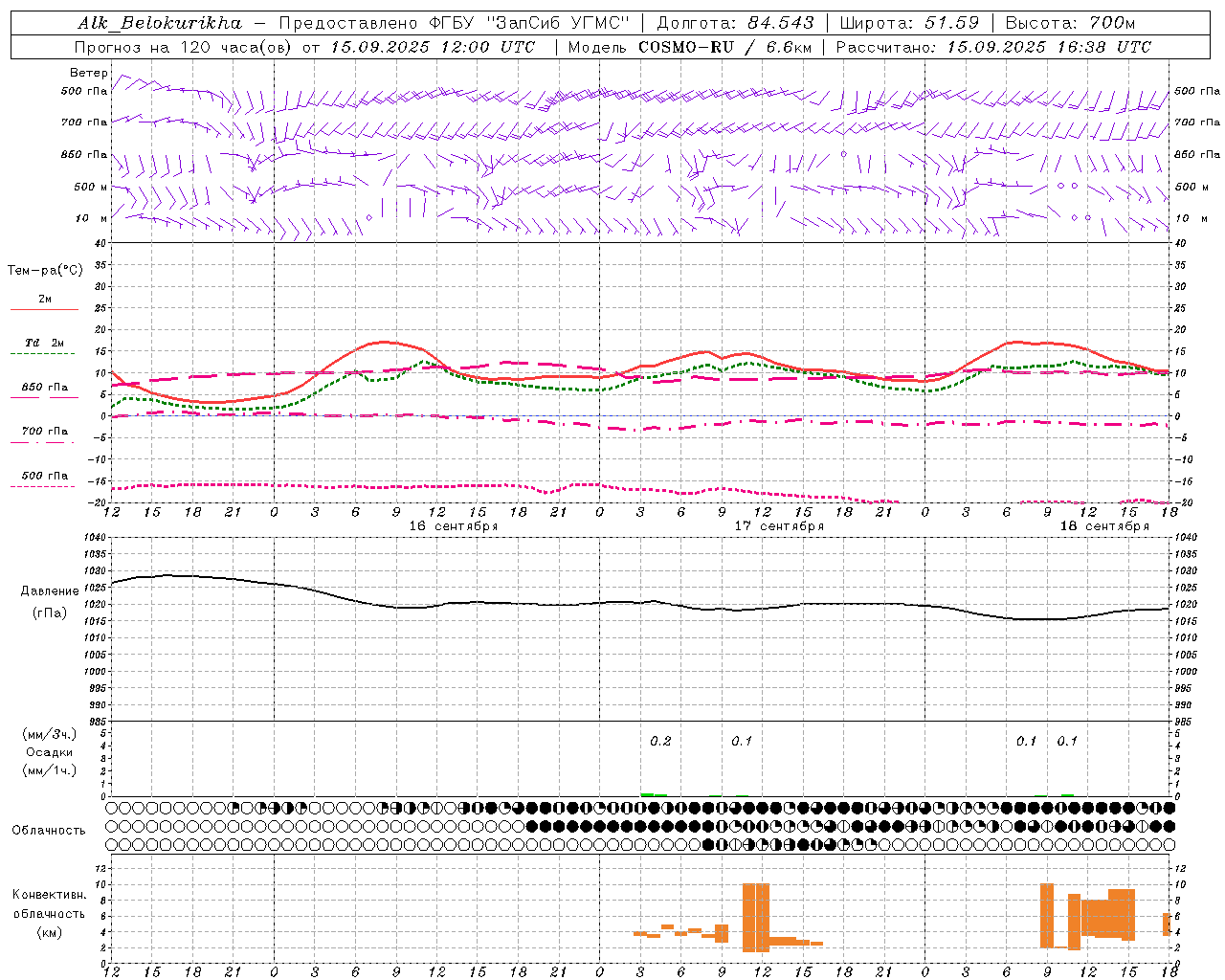Screen dimensions: 1225x980
Task: Click the 850 гПа temperature legend entry
Action: coord(44,388)
